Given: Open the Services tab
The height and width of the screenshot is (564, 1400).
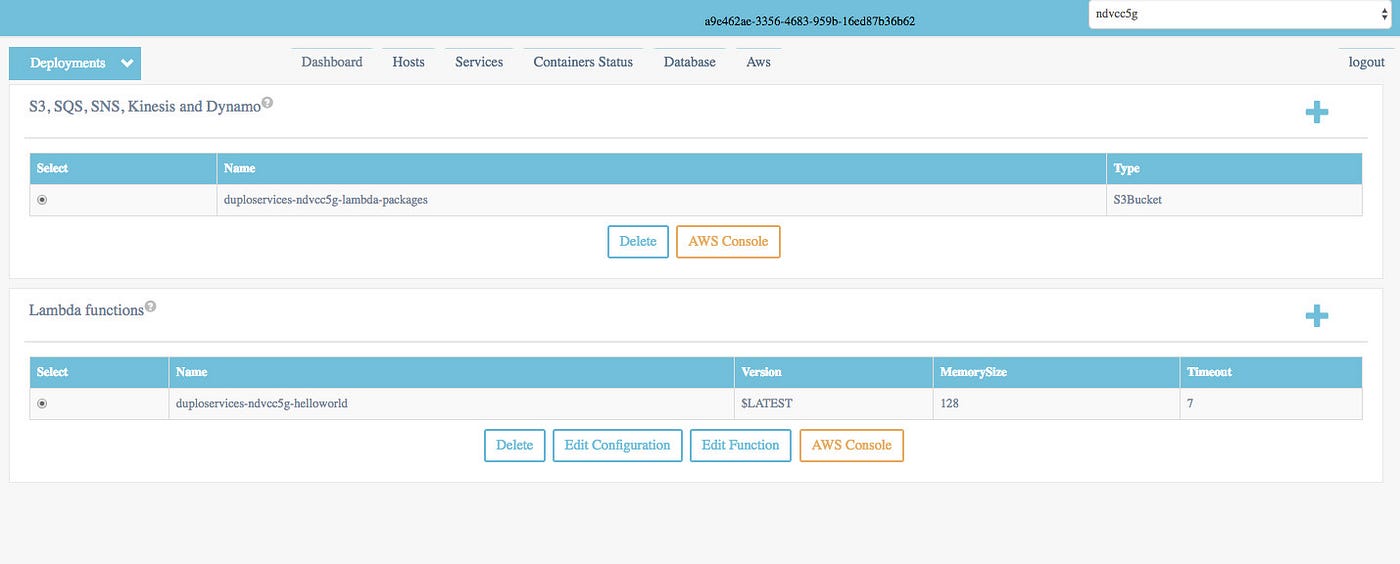Looking at the screenshot, I should coord(479,62).
